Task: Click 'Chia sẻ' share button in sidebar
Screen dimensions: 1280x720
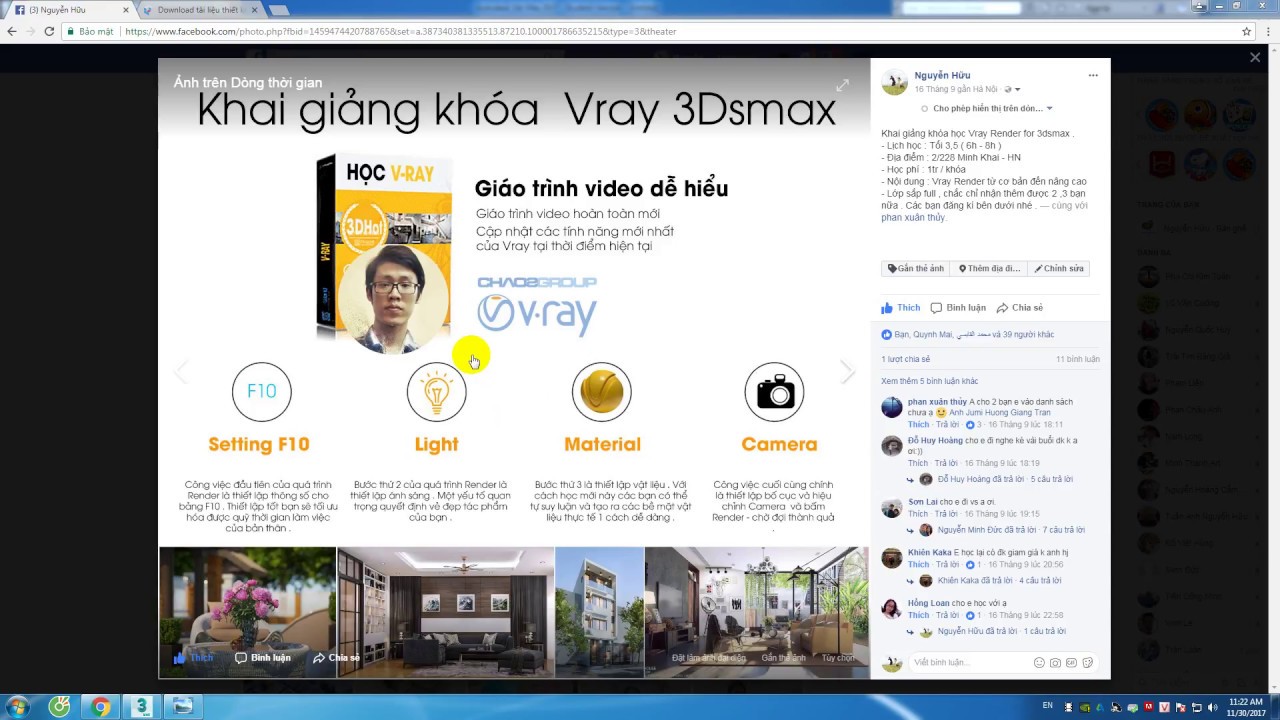Action: pos(1020,308)
